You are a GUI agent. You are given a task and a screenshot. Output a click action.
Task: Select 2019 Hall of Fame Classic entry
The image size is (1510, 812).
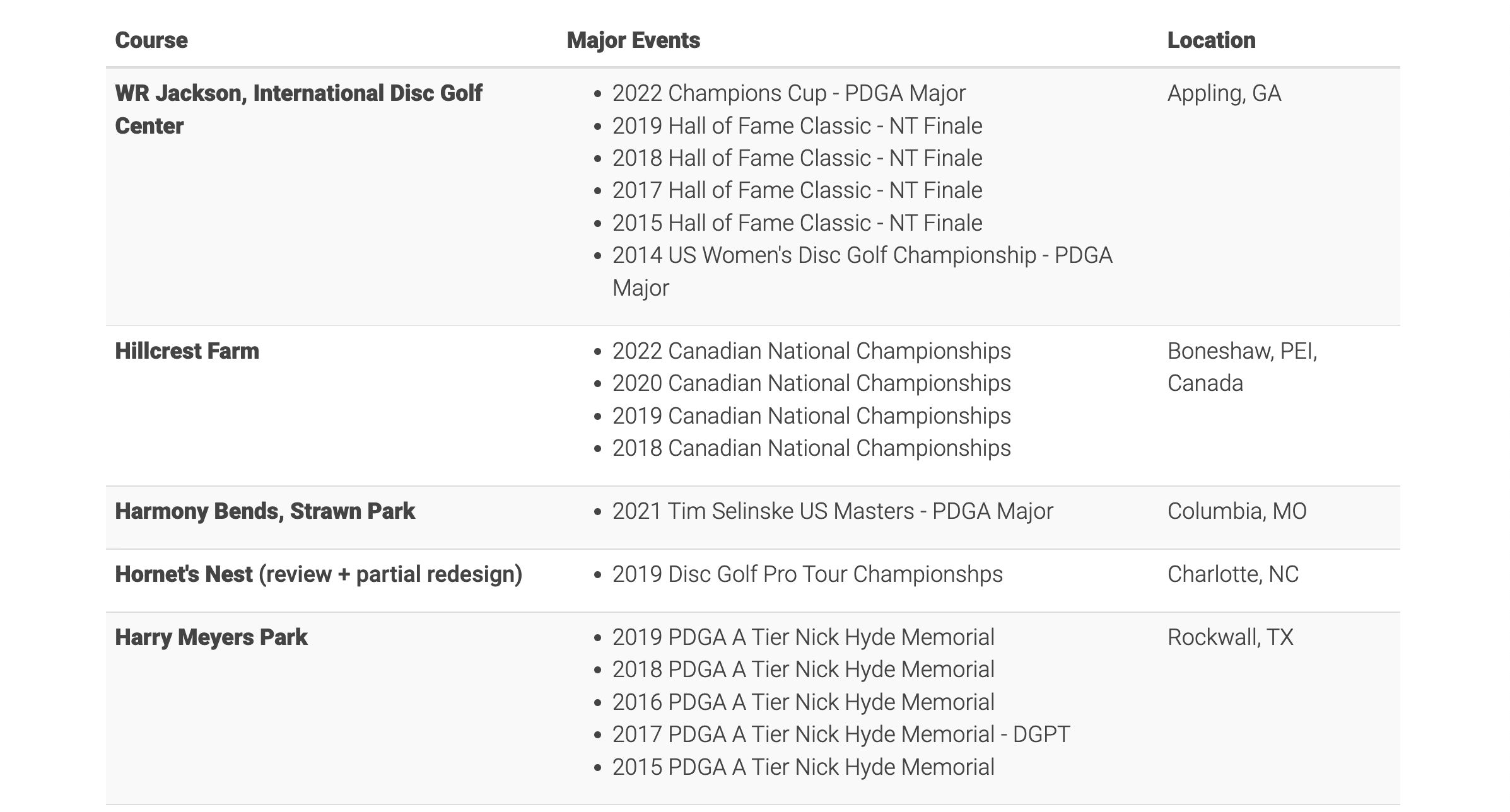[x=797, y=126]
